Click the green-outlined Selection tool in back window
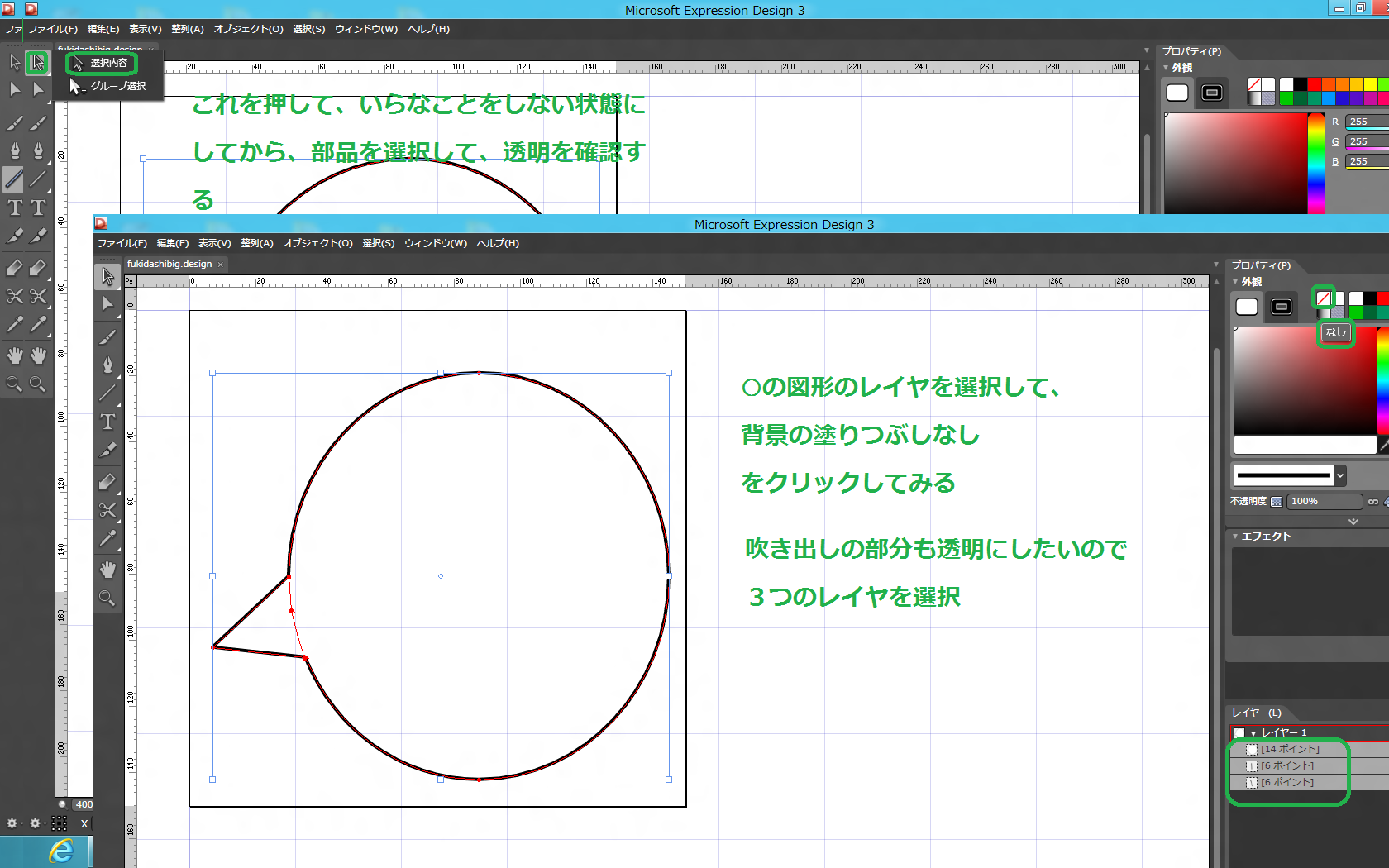1389x868 pixels. click(37, 62)
